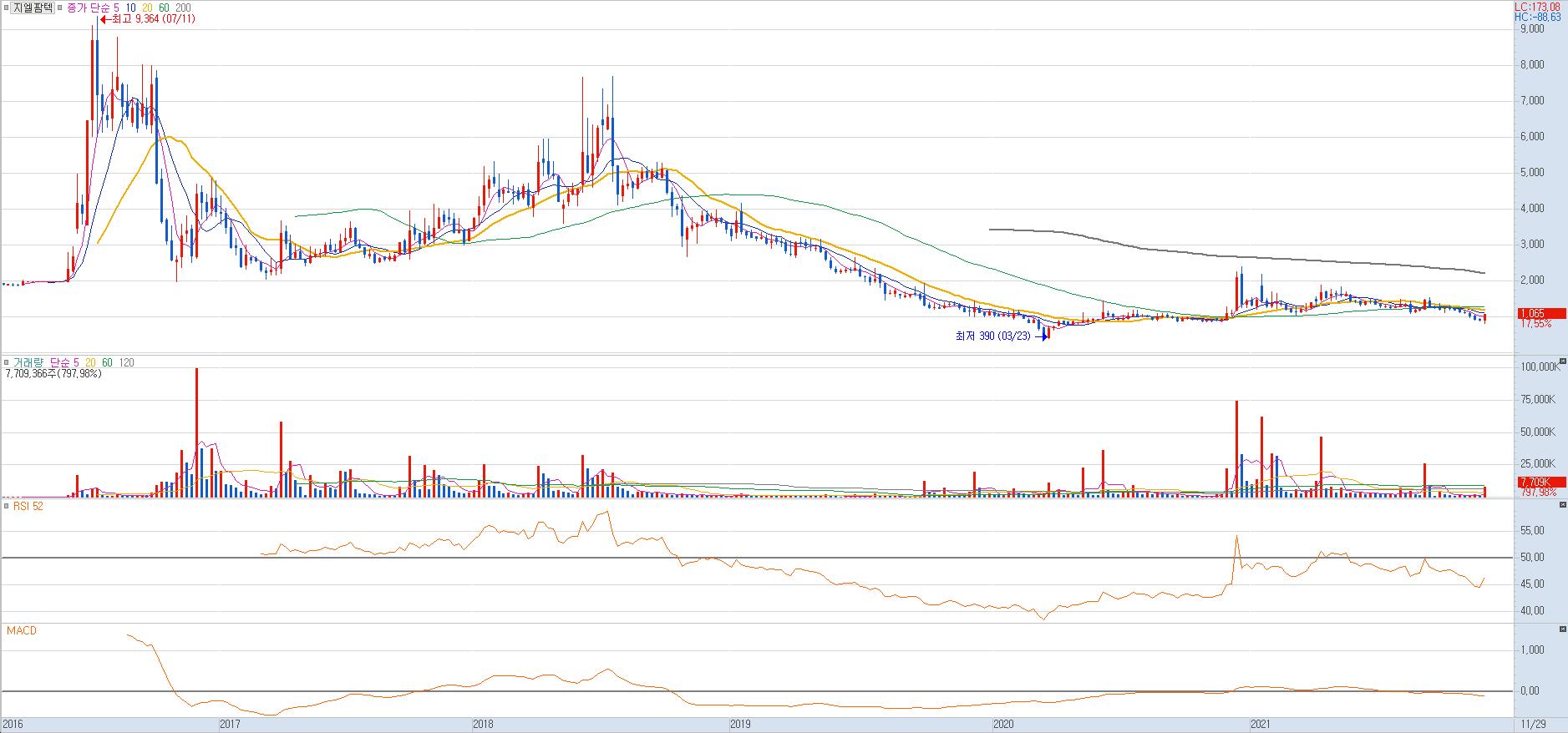The image size is (1568, 733).
Task: Click the 거래량 volume label
Action: [x=28, y=363]
